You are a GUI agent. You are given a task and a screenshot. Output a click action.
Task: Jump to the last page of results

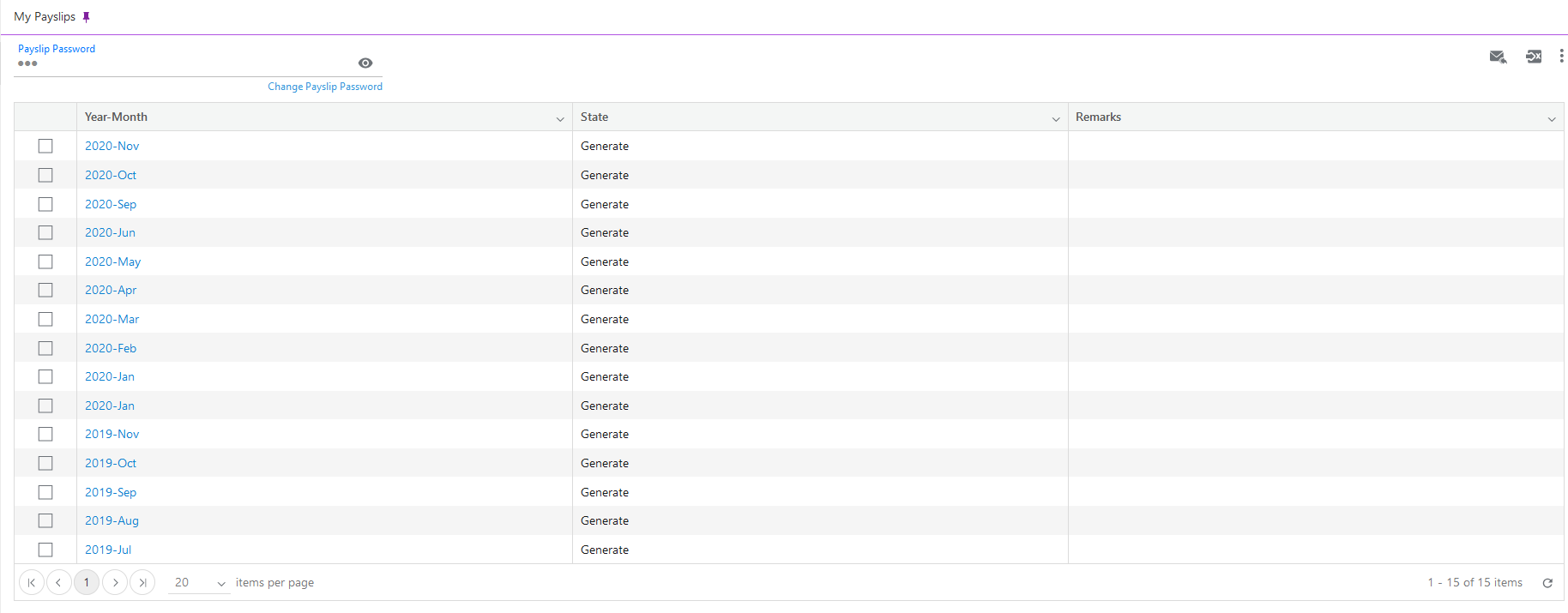[142, 583]
